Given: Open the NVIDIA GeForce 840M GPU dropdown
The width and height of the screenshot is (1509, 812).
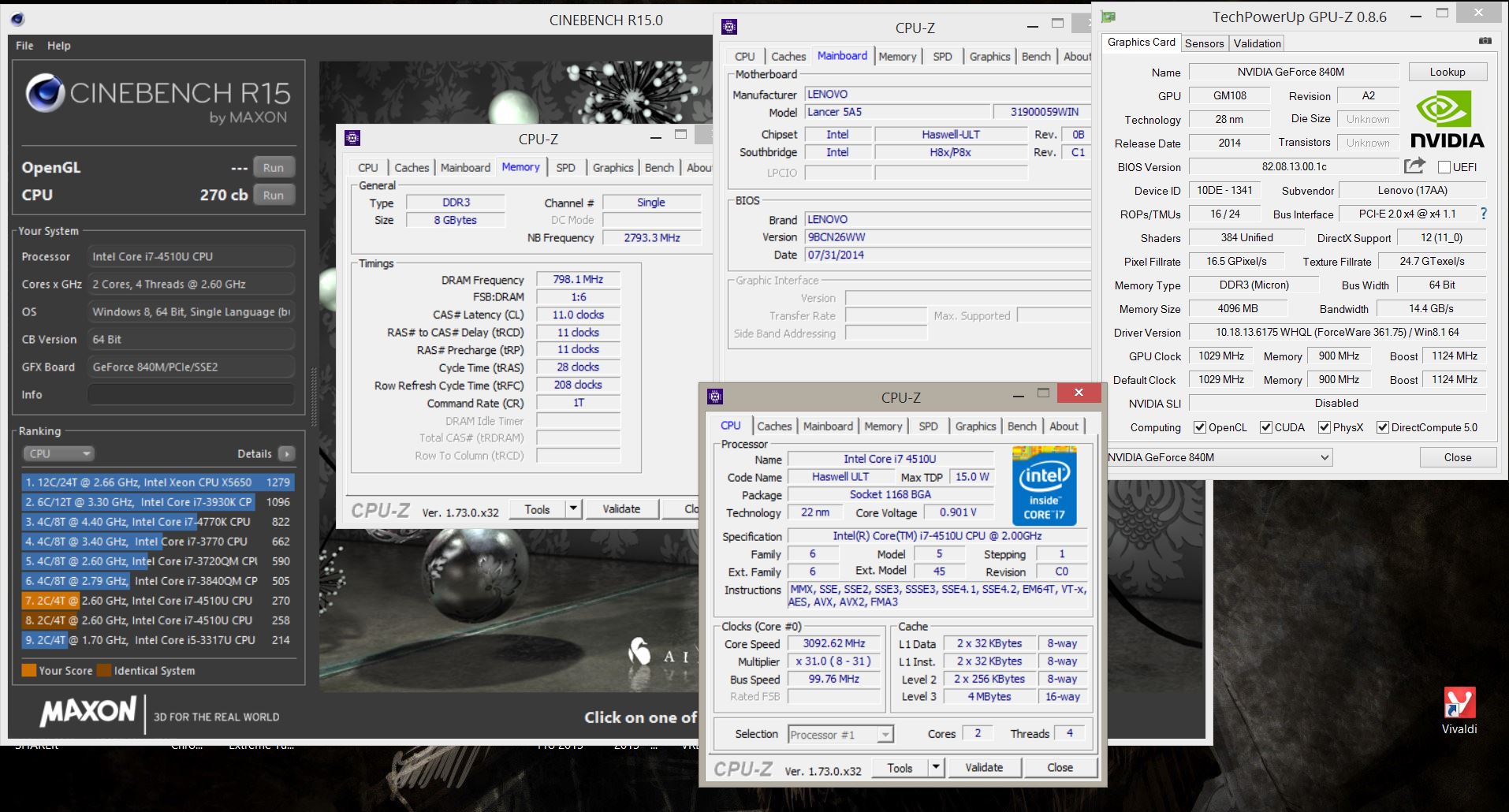Looking at the screenshot, I should point(1220,457).
